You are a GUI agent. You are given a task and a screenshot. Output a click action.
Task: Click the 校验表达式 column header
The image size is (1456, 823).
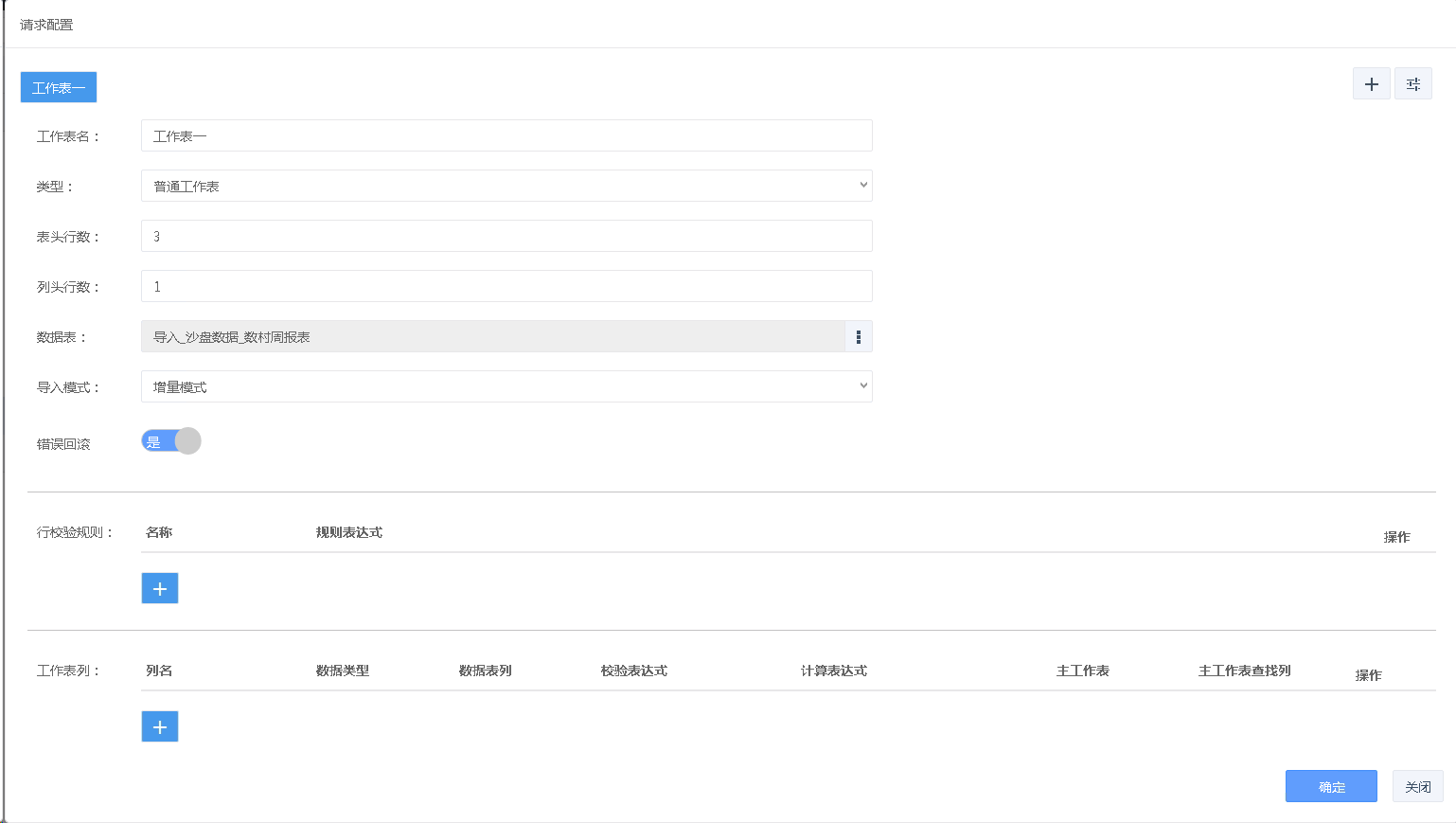634,671
